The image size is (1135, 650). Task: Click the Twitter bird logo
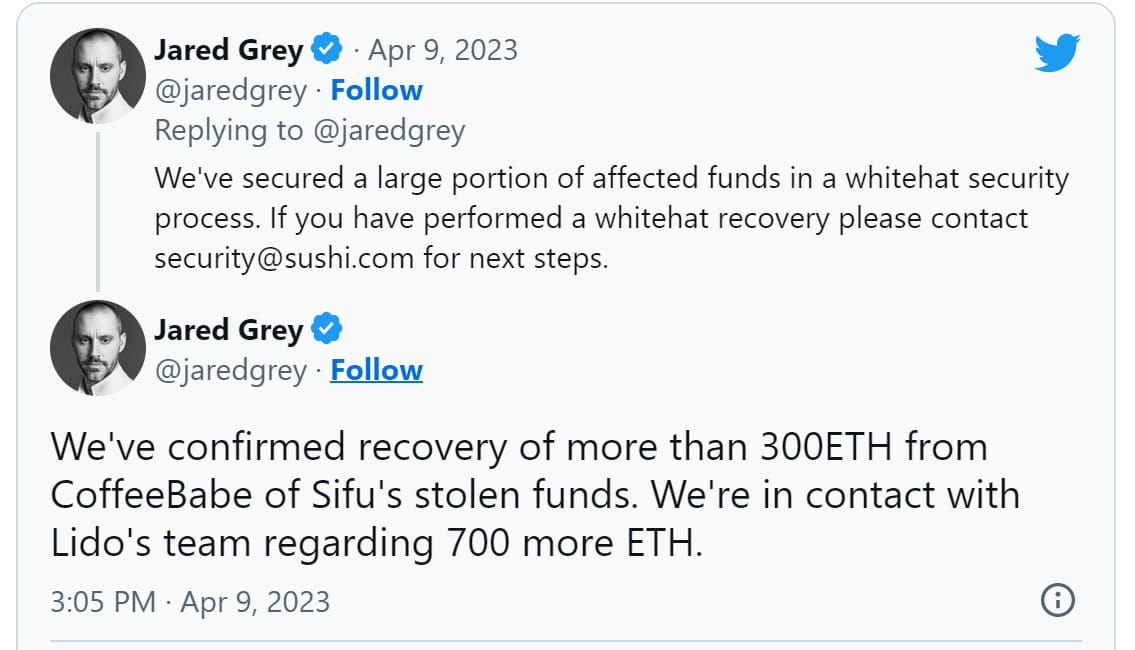(1057, 51)
